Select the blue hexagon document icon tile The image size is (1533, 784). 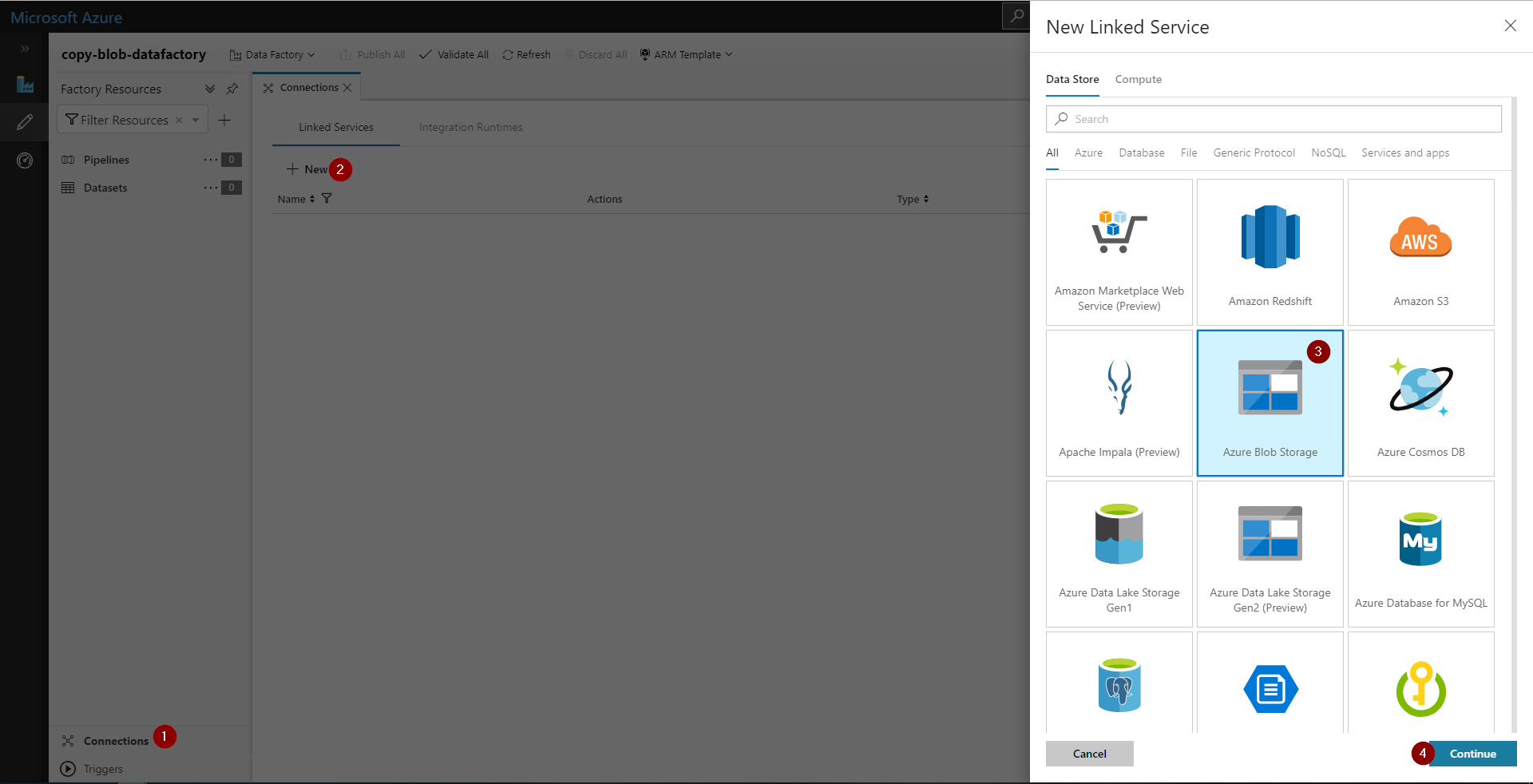pos(1270,683)
